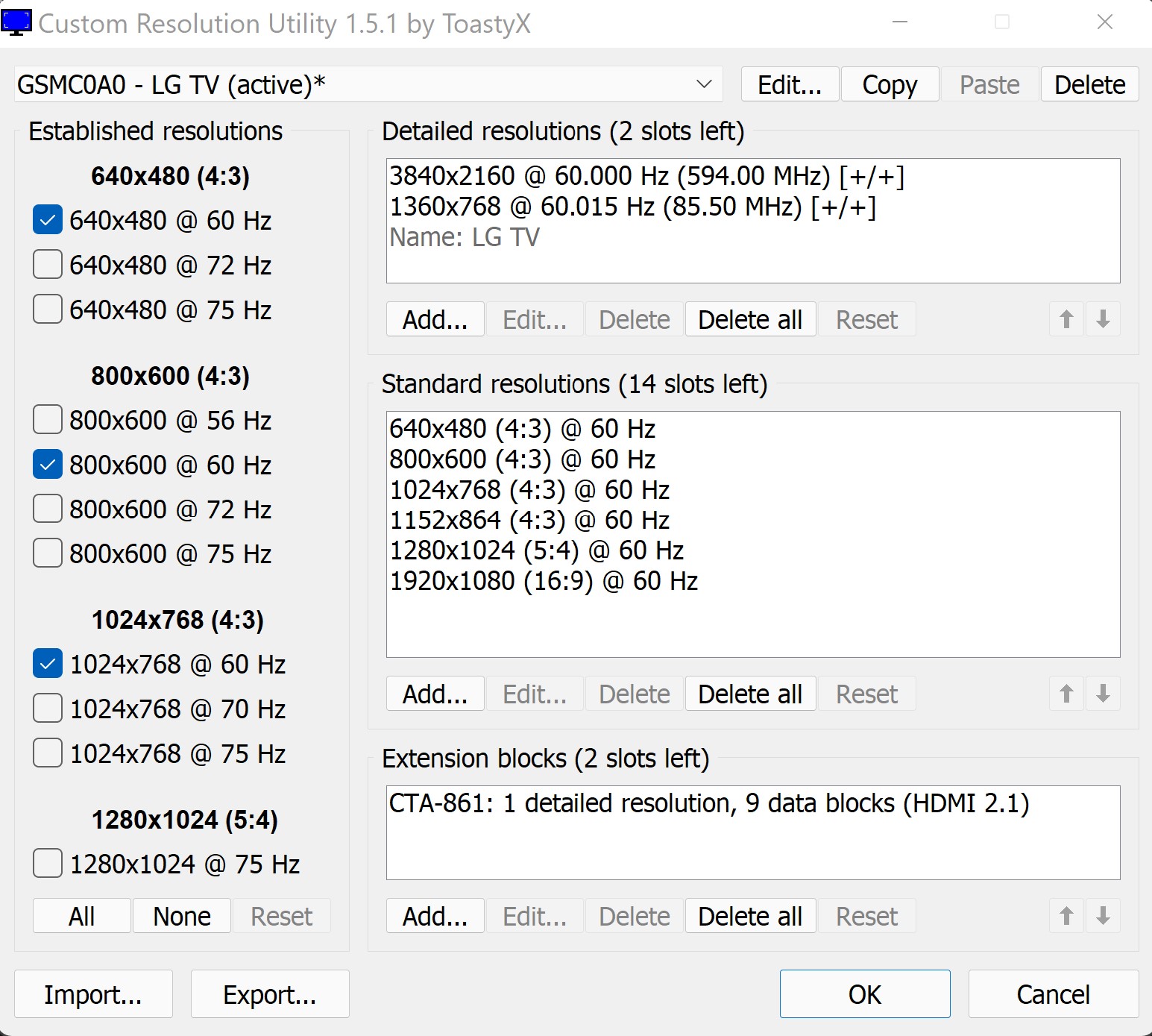Click None to clear established resolutions
The image size is (1152, 1036).
[x=182, y=917]
